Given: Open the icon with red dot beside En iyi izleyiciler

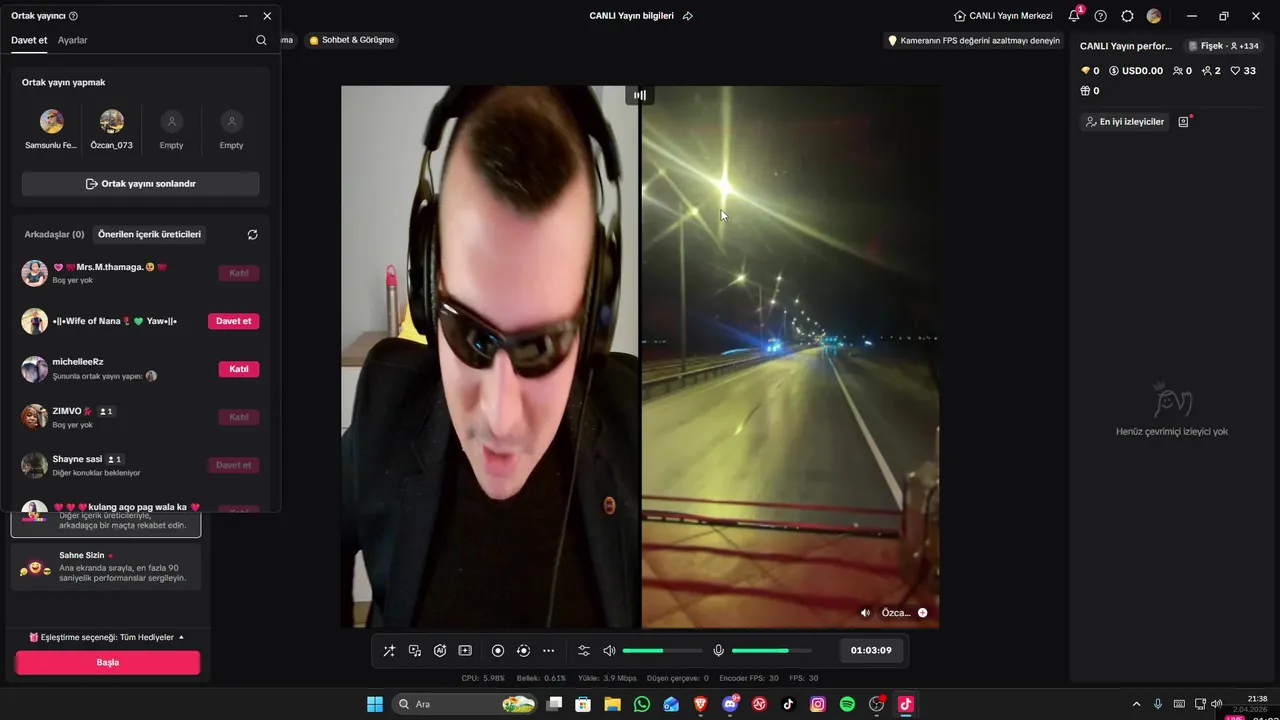Looking at the screenshot, I should (x=1184, y=121).
